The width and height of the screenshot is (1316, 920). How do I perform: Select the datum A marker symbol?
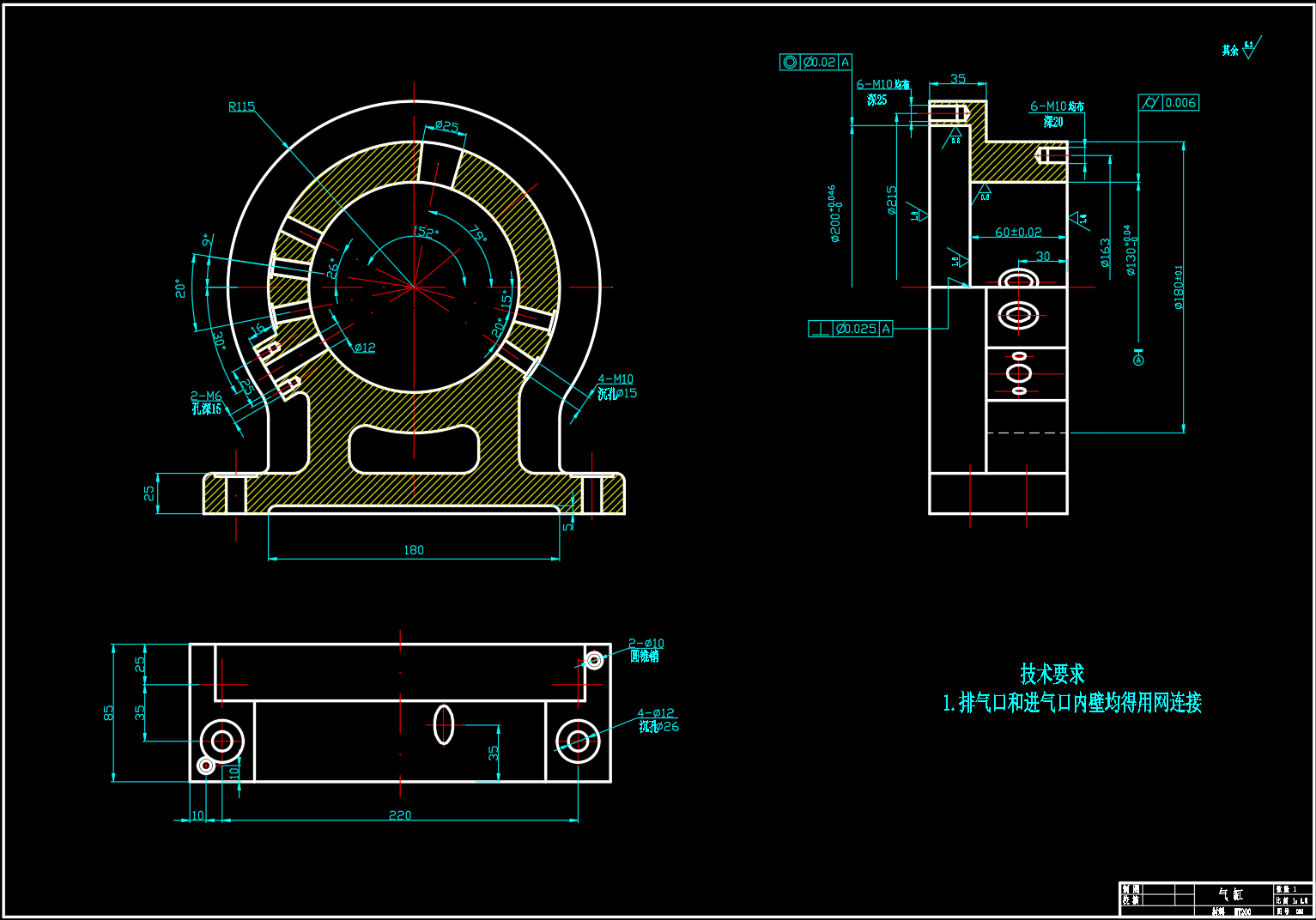tap(1139, 360)
